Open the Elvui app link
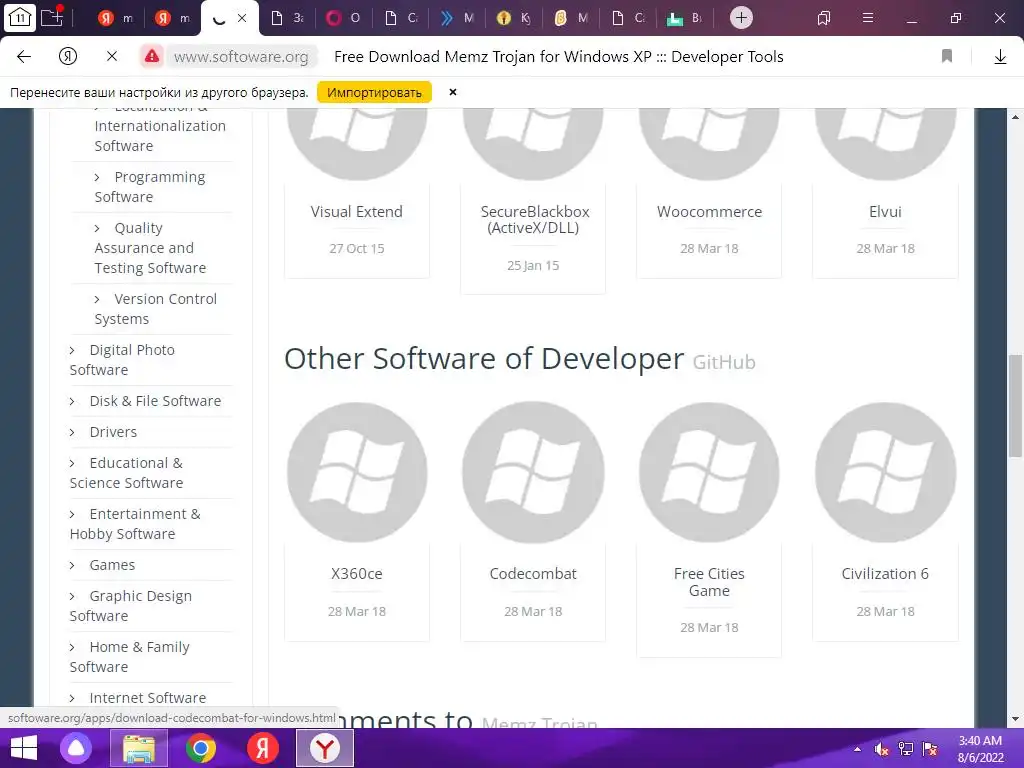This screenshot has width=1024, height=768. pos(886,212)
